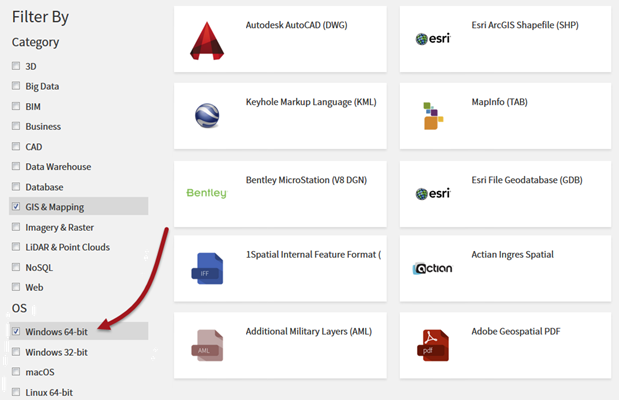Screen dimensions: 619x400
Task: Check the Windows 32-bit checkbox
Action: [x=16, y=351]
